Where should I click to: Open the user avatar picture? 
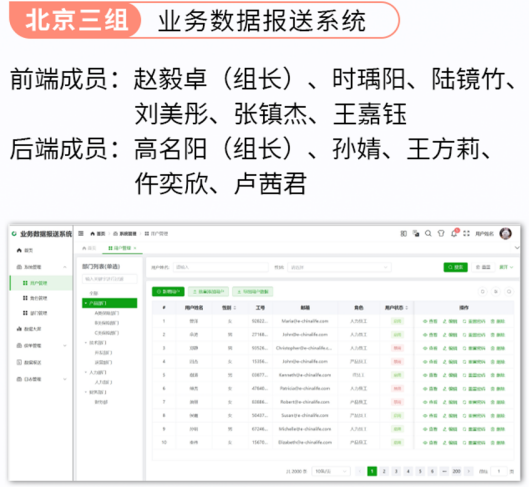(506, 234)
